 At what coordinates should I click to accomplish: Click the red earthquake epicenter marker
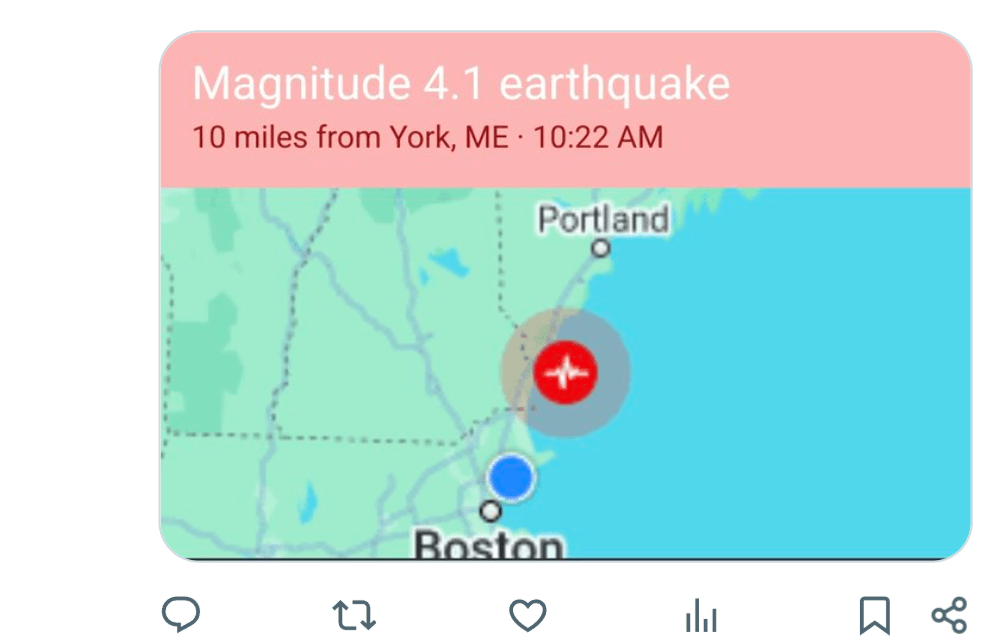click(565, 373)
